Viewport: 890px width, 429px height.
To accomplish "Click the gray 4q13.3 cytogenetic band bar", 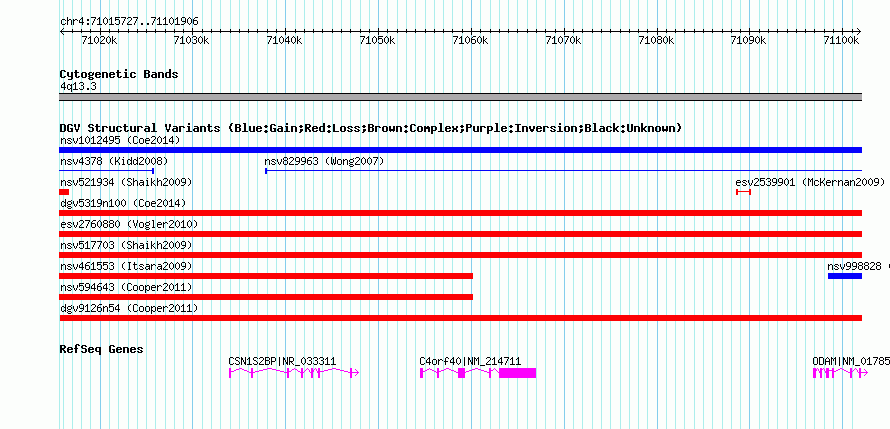I will coord(460,97).
